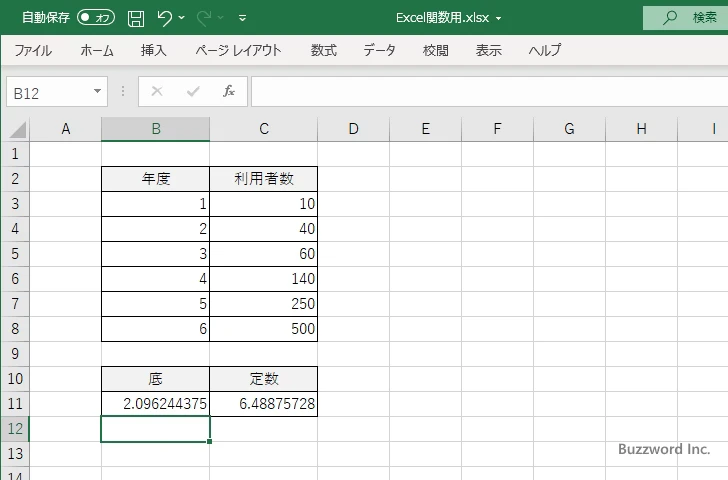Click the formula bar resize dots handle
The height and width of the screenshot is (480, 728).
pos(123,91)
